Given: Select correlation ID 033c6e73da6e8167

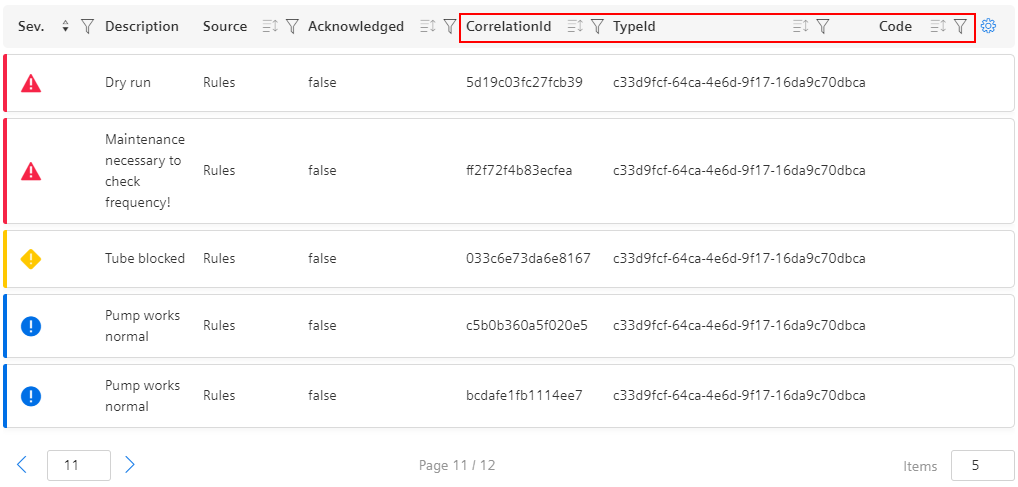Looking at the screenshot, I should click(528, 258).
